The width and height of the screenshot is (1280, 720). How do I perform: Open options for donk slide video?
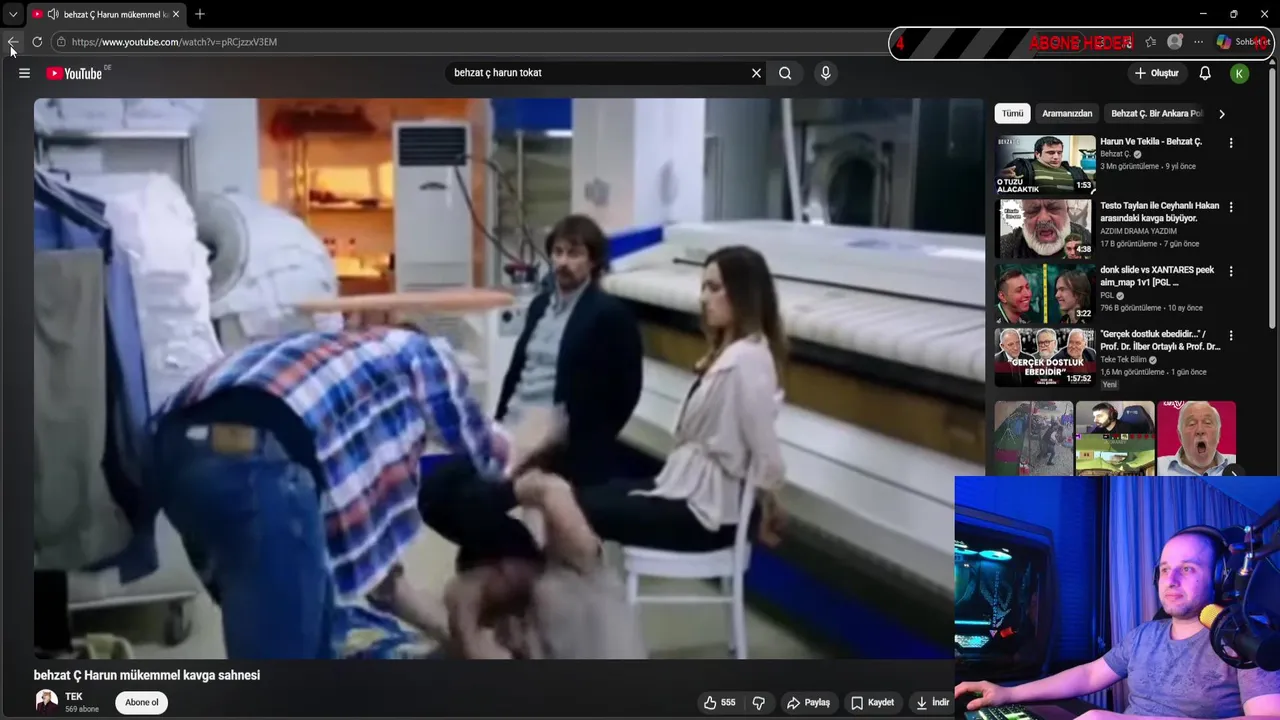pyautogui.click(x=1231, y=271)
